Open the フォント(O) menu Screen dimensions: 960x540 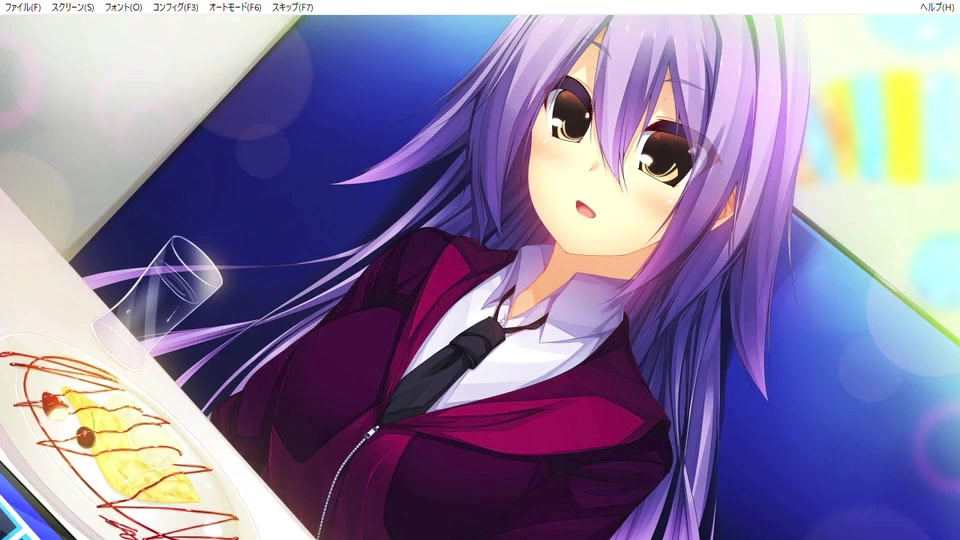click(x=123, y=7)
